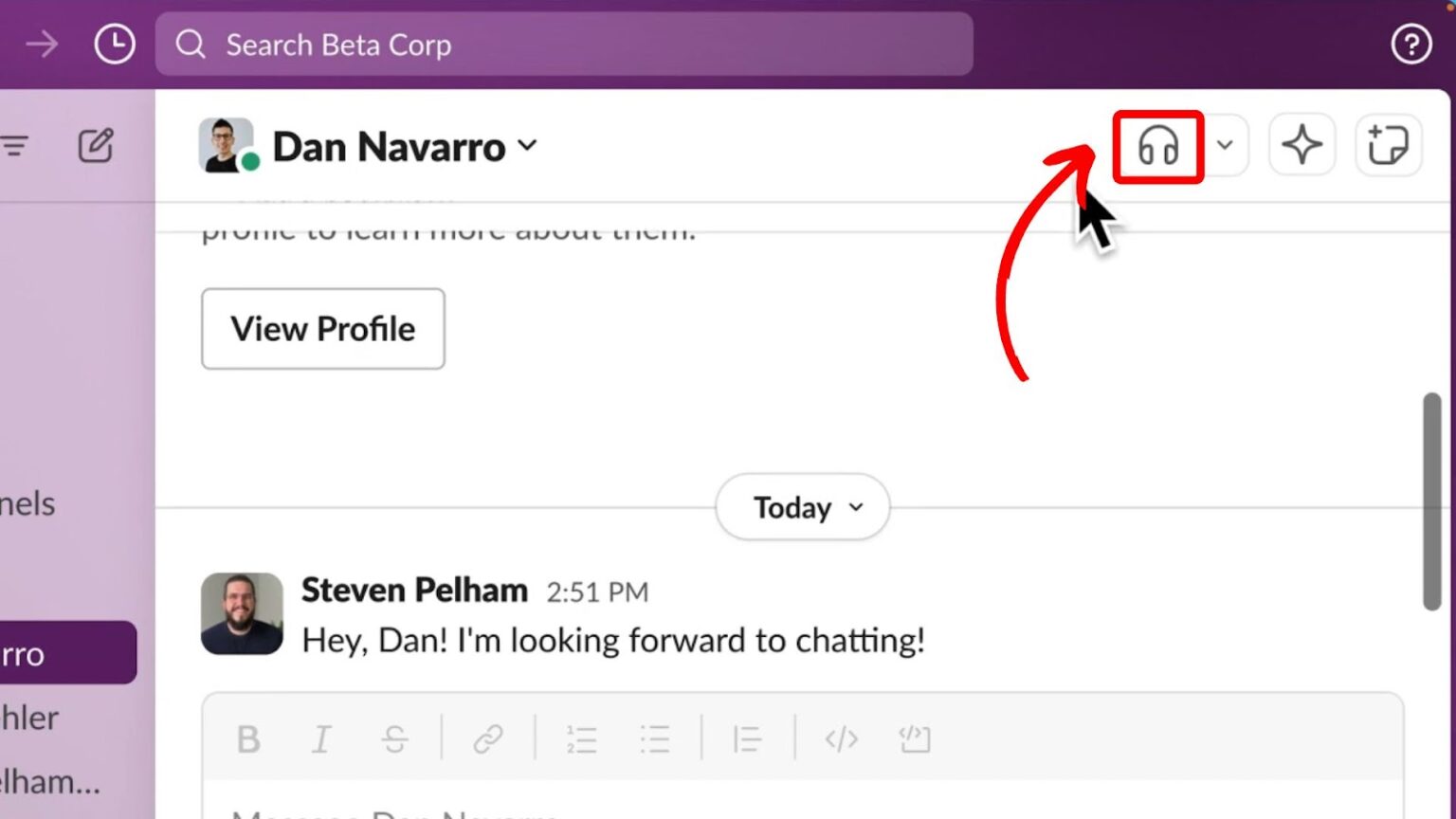The image size is (1456, 819).
Task: Click the message input field
Action: [664, 810]
